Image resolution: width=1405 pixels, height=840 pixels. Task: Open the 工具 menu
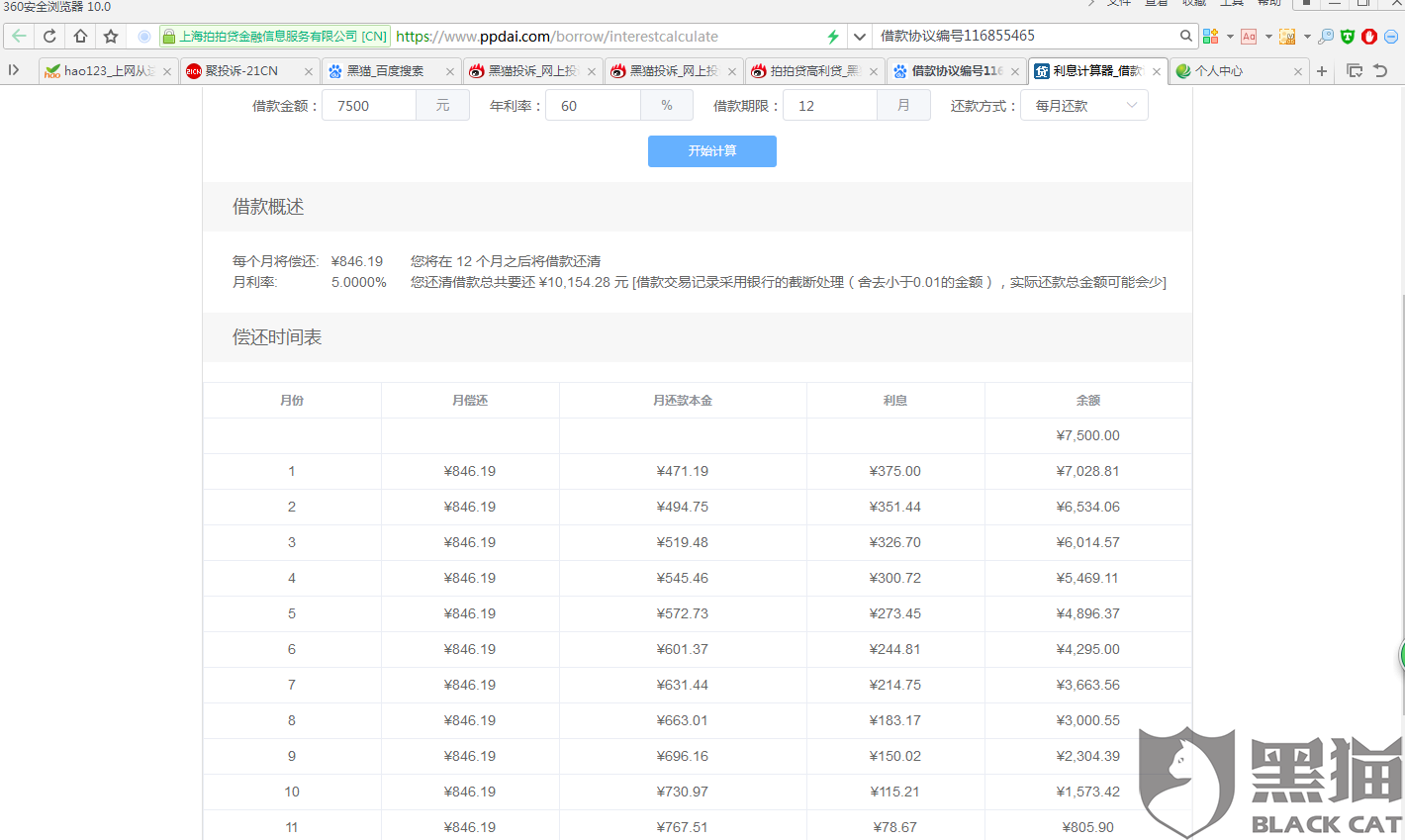[1231, 3]
